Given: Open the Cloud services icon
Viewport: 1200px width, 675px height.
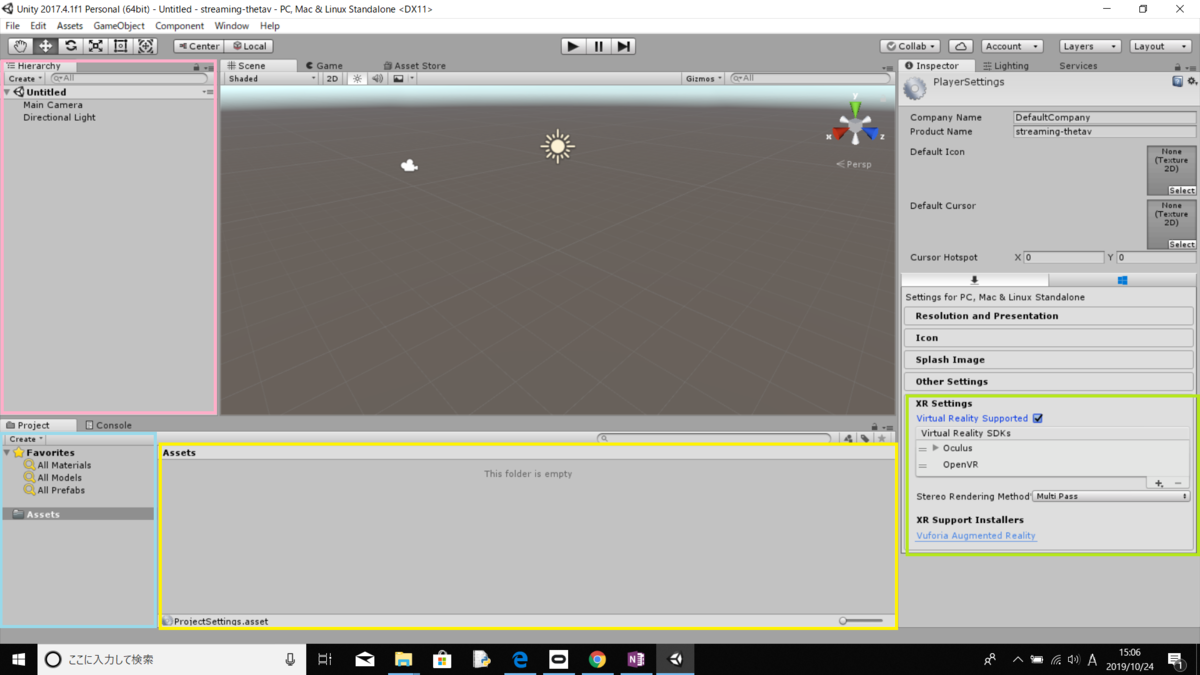Looking at the screenshot, I should [x=960, y=46].
